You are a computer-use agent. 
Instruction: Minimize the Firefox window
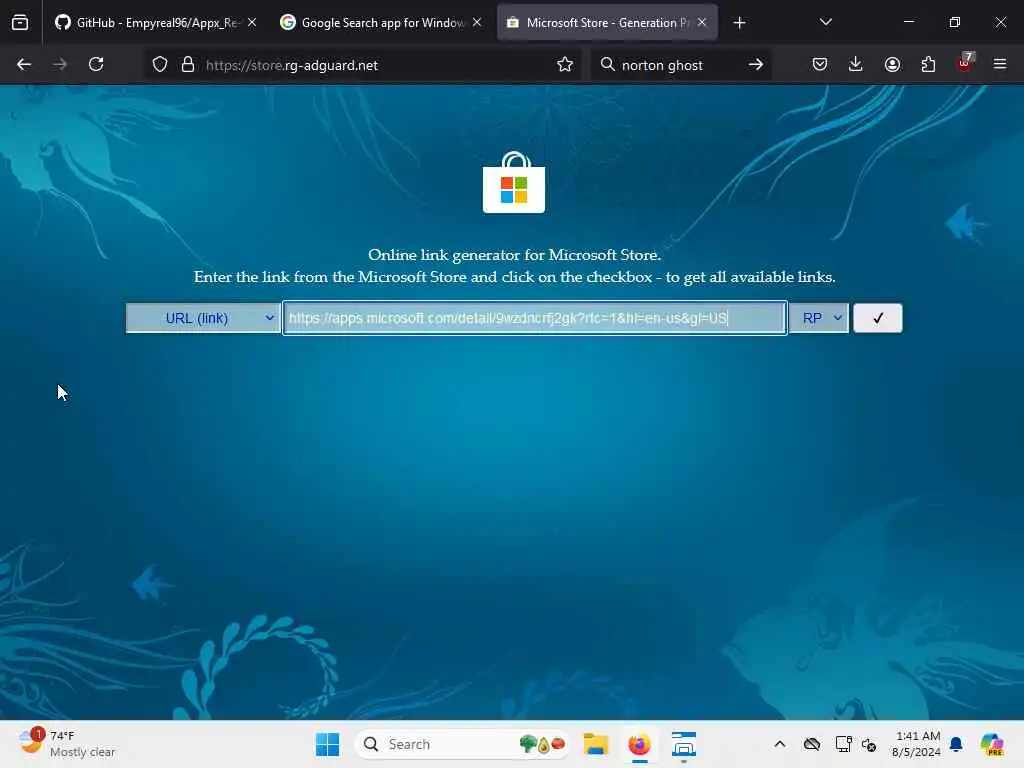(908, 23)
